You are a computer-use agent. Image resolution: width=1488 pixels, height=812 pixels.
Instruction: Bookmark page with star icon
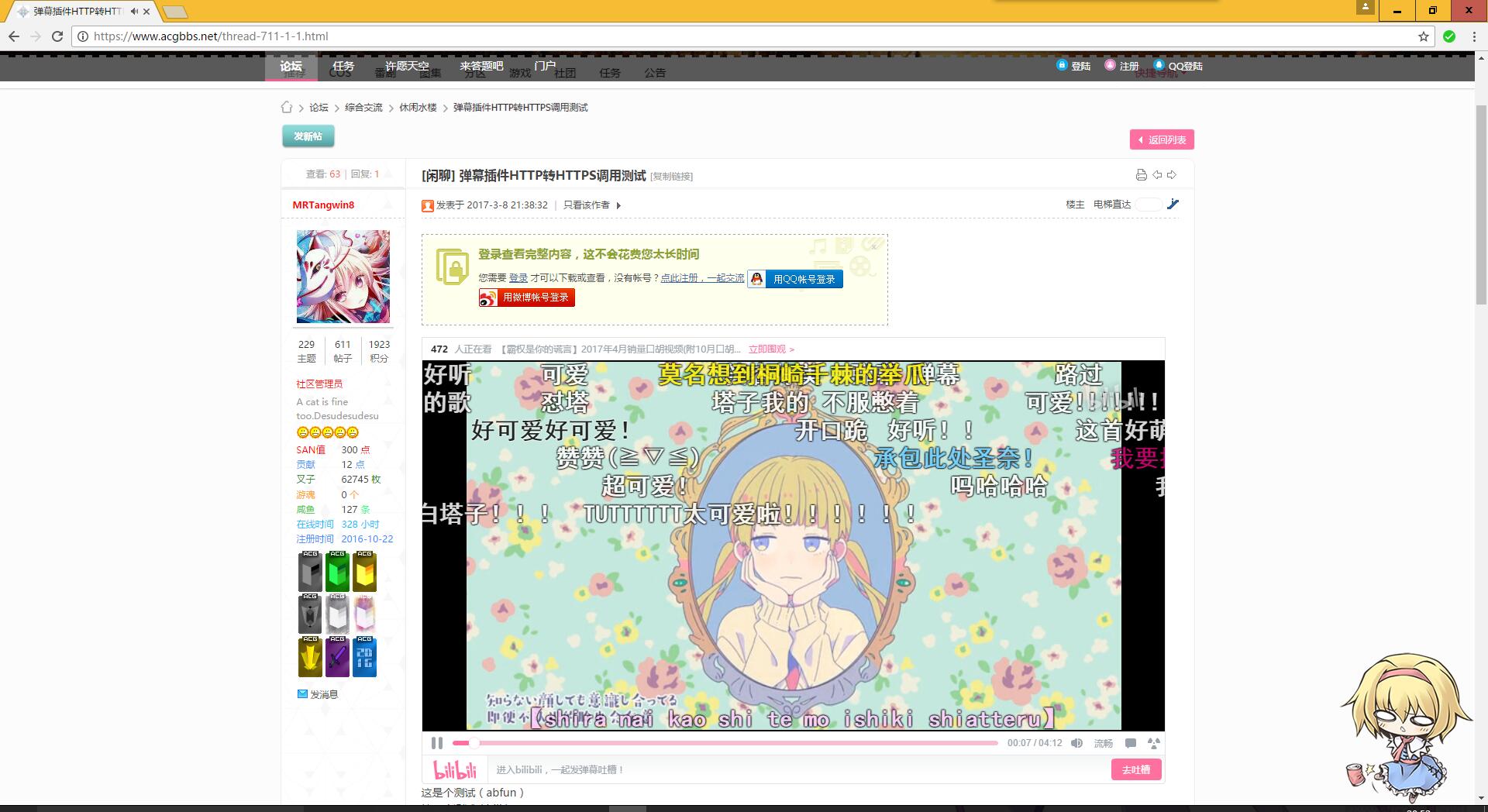click(1424, 36)
